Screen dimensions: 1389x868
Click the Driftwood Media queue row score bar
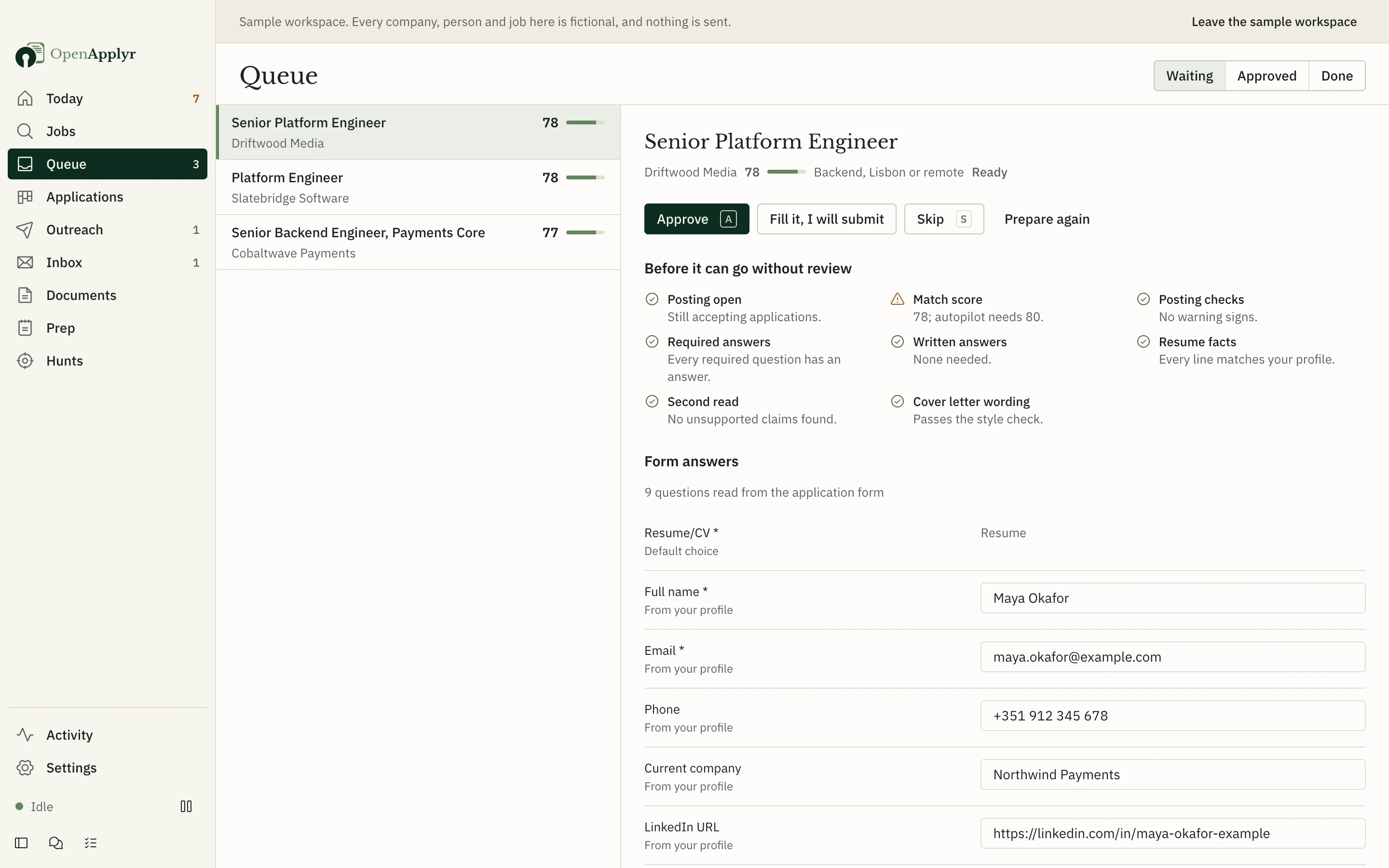tap(585, 122)
